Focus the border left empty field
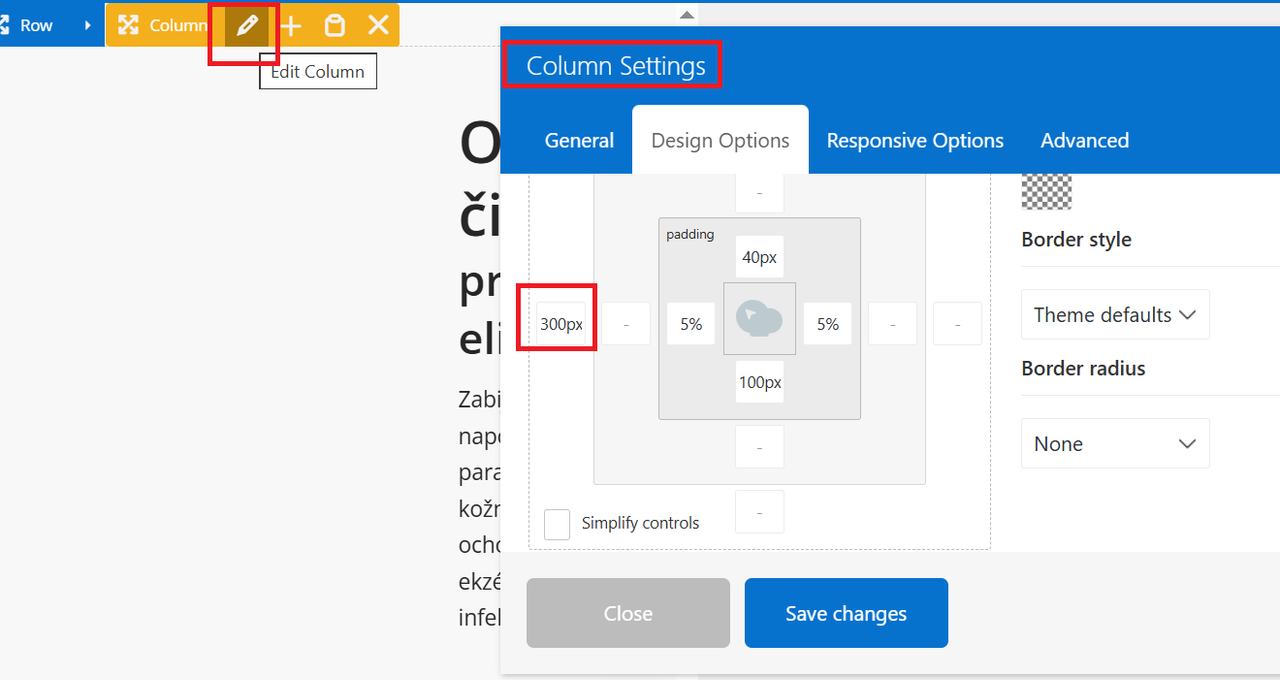1280x680 pixels. (x=626, y=324)
